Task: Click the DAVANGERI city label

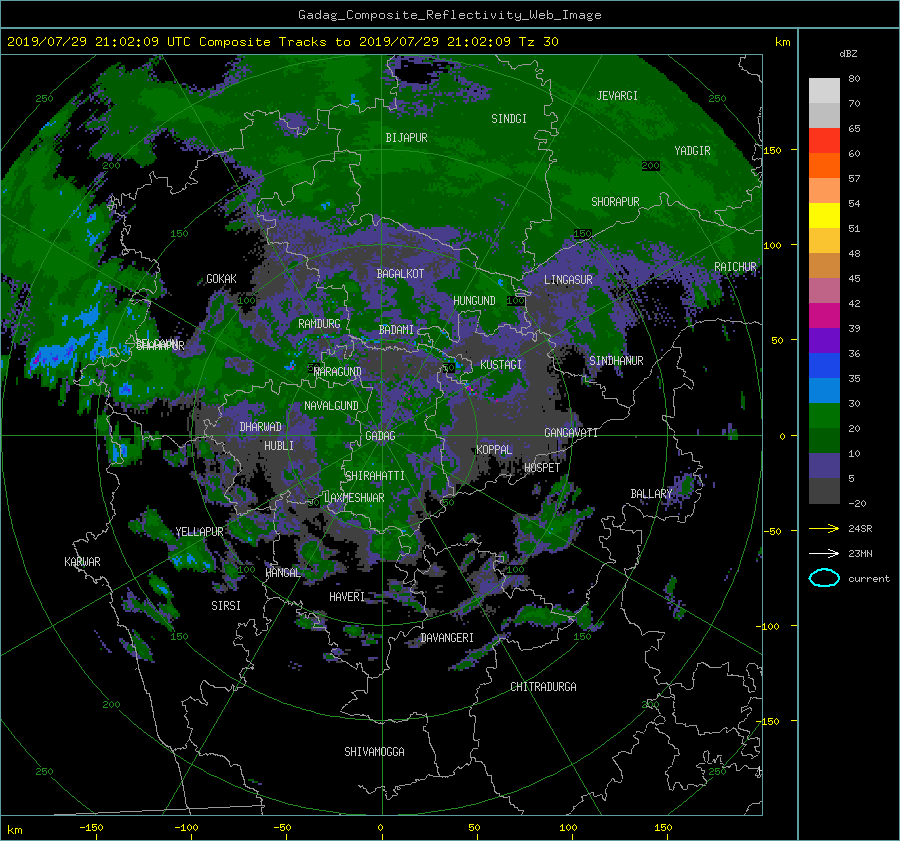Action: 447,638
